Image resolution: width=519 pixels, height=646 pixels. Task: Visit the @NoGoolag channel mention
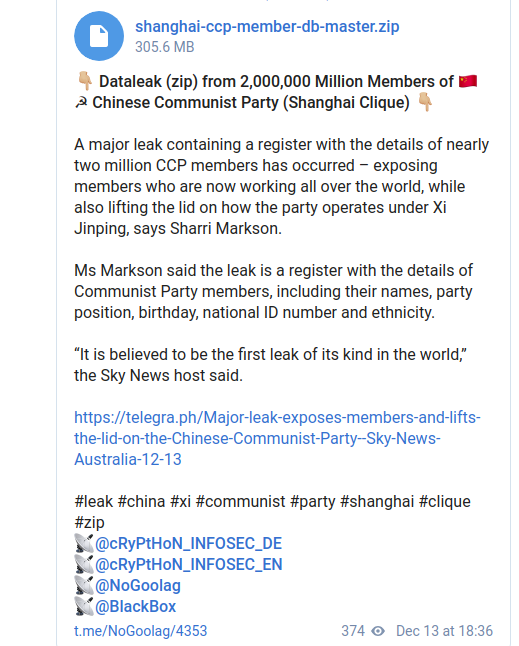(138, 586)
